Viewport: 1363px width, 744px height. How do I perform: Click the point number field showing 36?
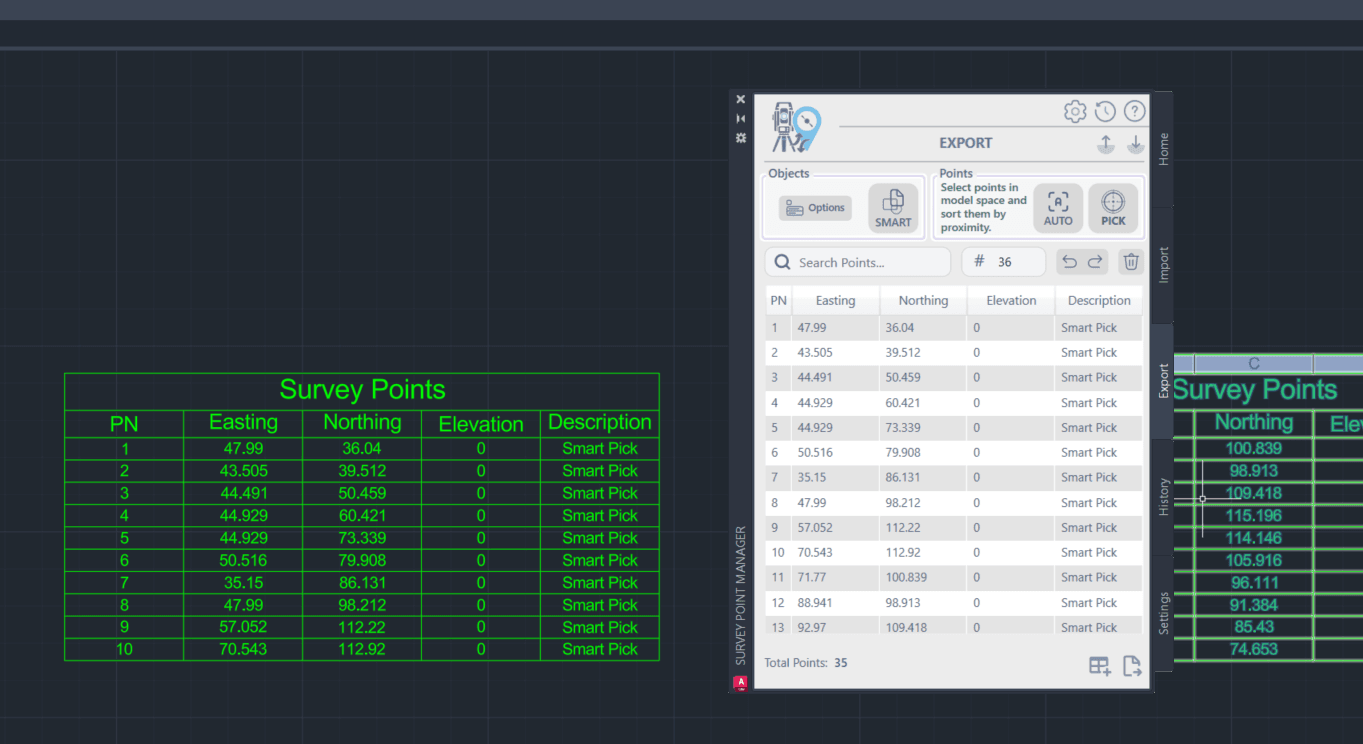coord(1004,262)
